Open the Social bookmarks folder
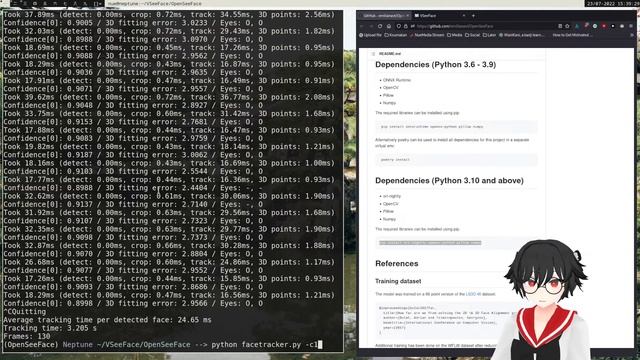640x360 pixels. [x=473, y=35]
